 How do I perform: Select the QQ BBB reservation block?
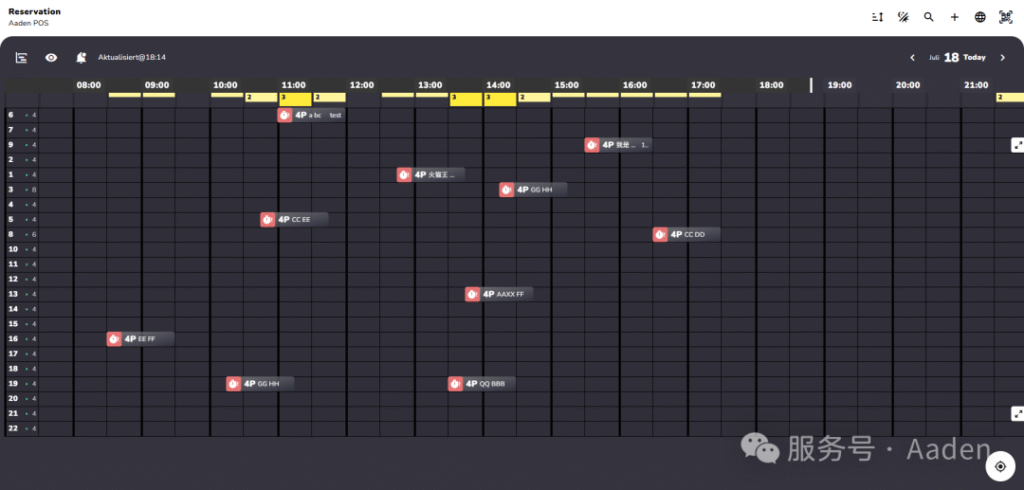tap(482, 384)
